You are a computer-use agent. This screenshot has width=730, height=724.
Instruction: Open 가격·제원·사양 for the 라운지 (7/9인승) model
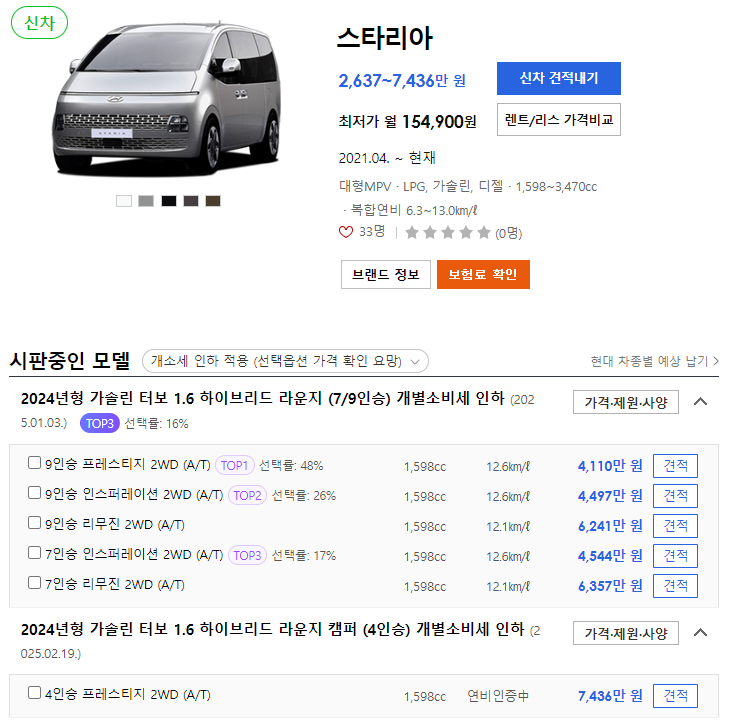[626, 402]
